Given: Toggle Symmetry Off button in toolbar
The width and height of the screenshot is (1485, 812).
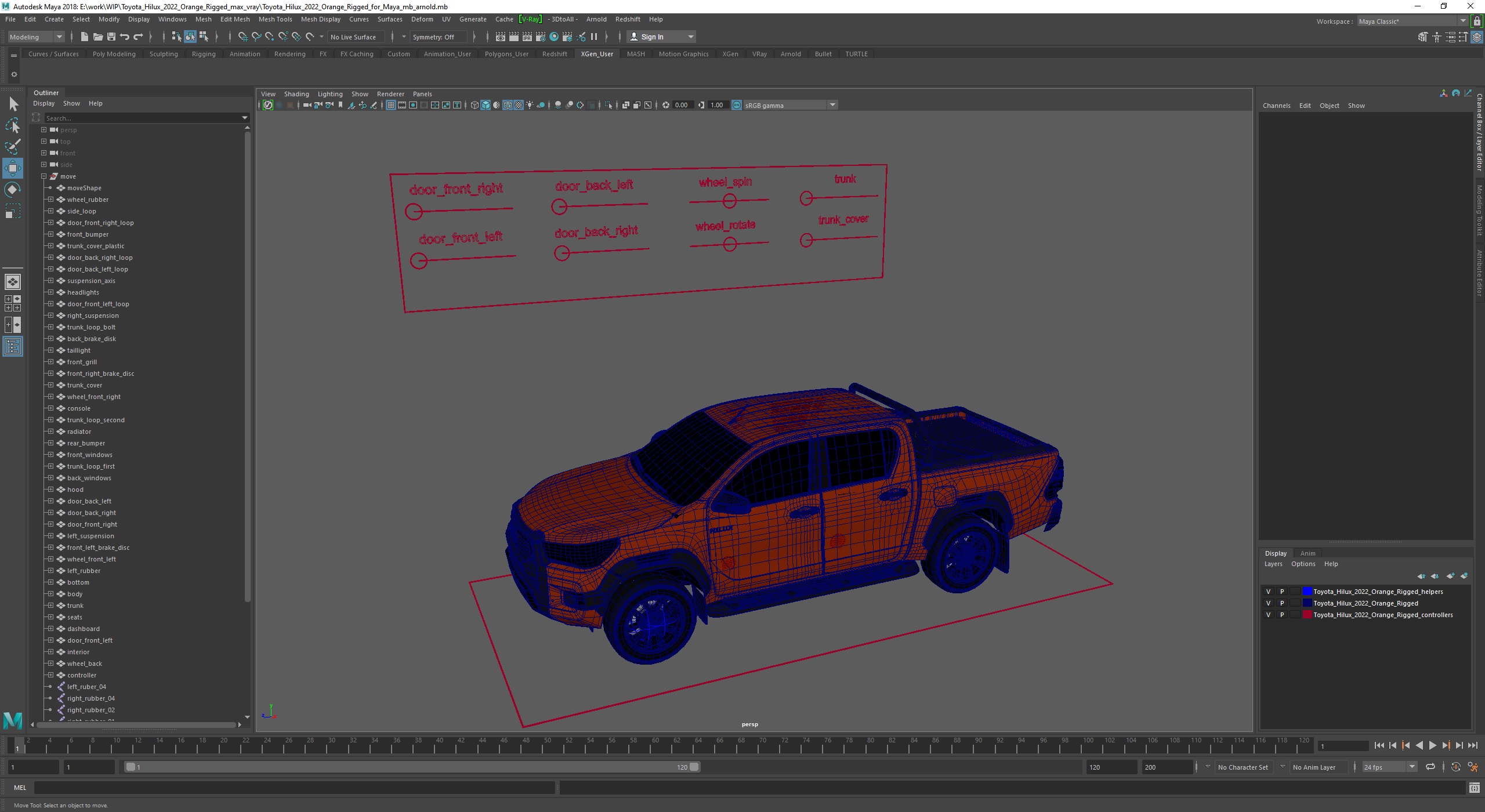Looking at the screenshot, I should [434, 37].
